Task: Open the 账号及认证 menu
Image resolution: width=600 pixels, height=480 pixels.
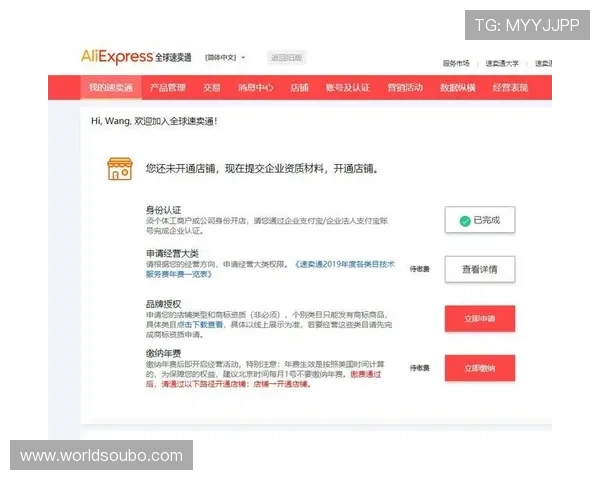Action: (347, 88)
